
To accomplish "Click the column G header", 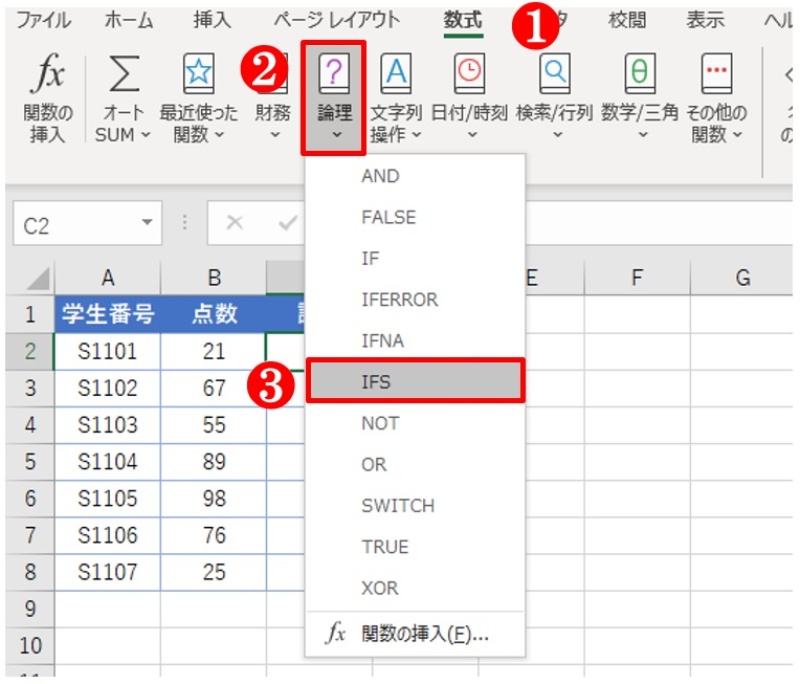I will coord(742,278).
